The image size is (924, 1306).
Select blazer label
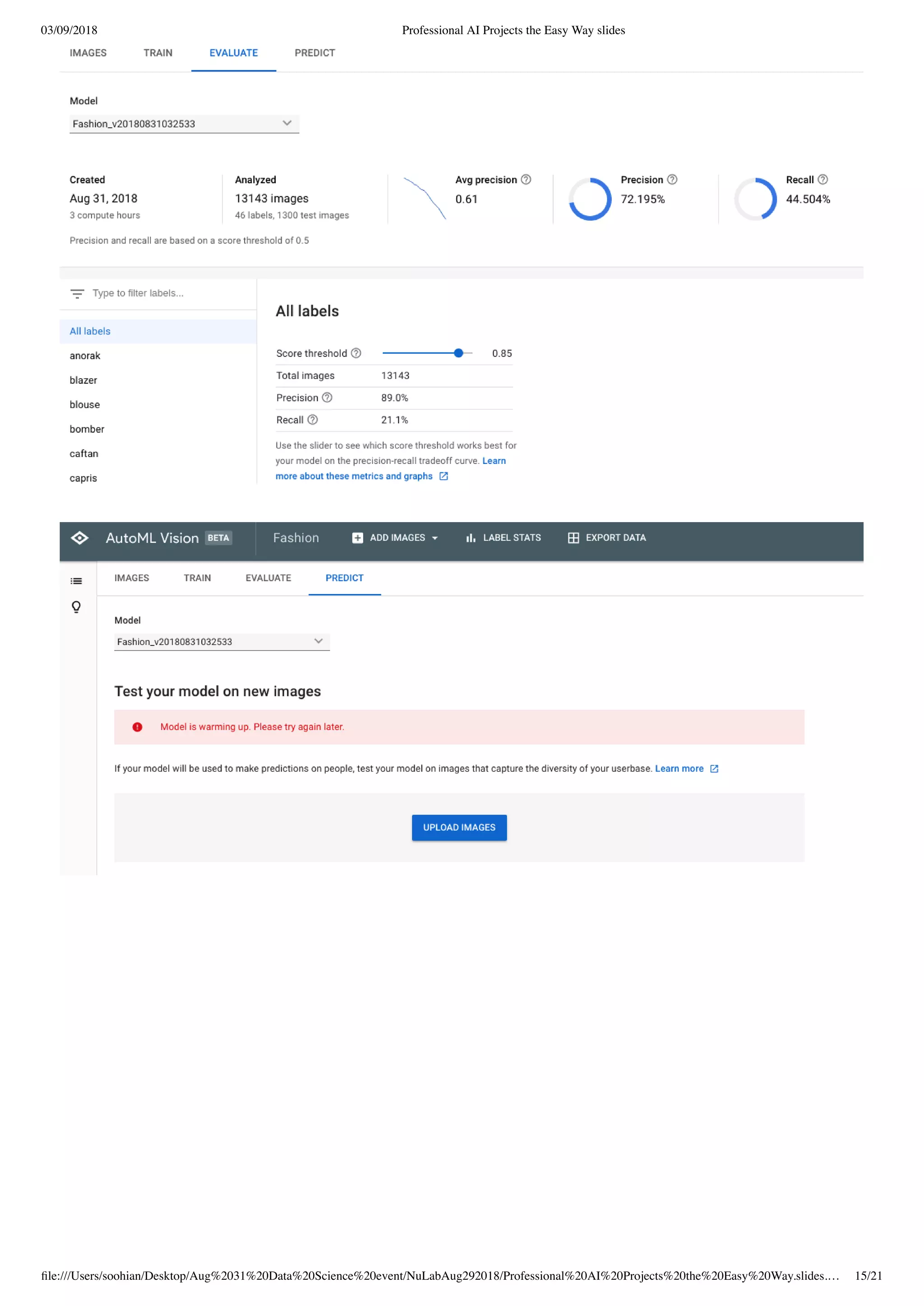coord(83,380)
